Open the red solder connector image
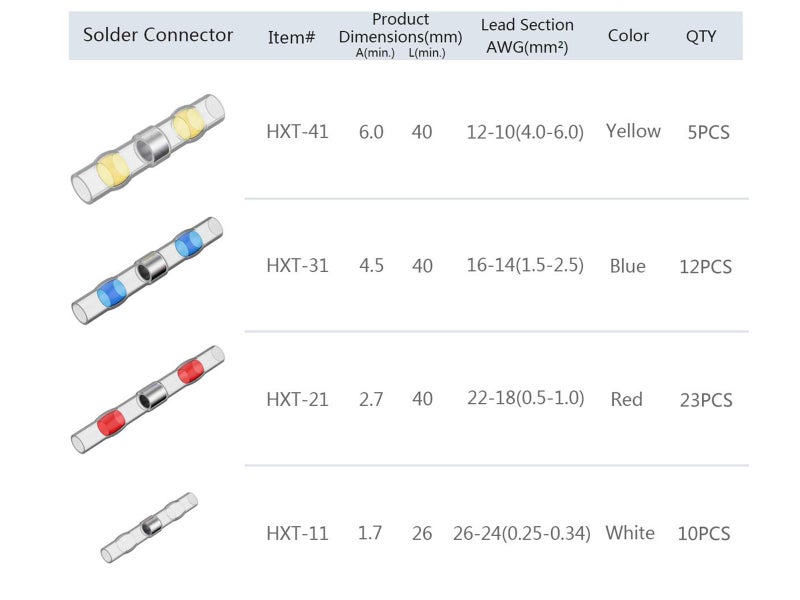The width and height of the screenshot is (800, 600). tap(147, 397)
